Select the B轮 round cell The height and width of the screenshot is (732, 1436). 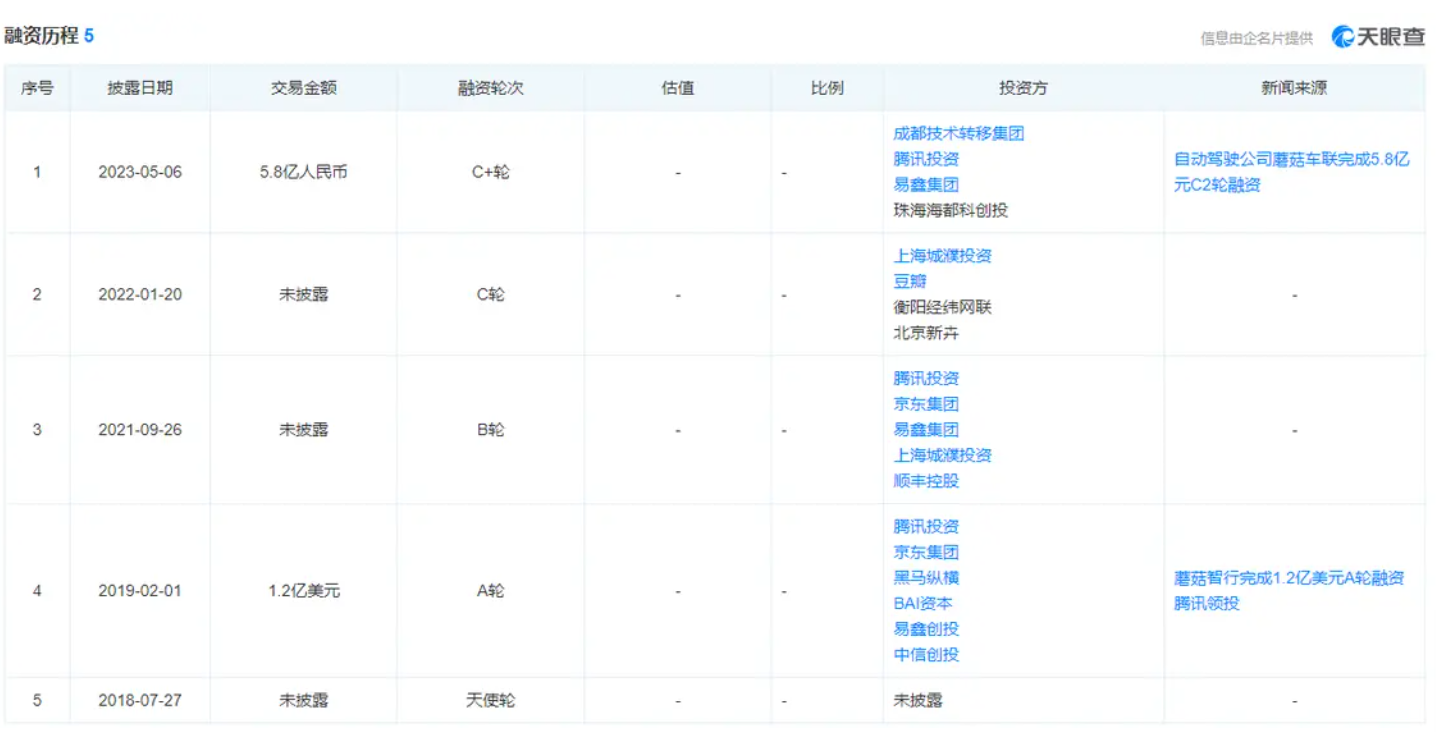491,430
